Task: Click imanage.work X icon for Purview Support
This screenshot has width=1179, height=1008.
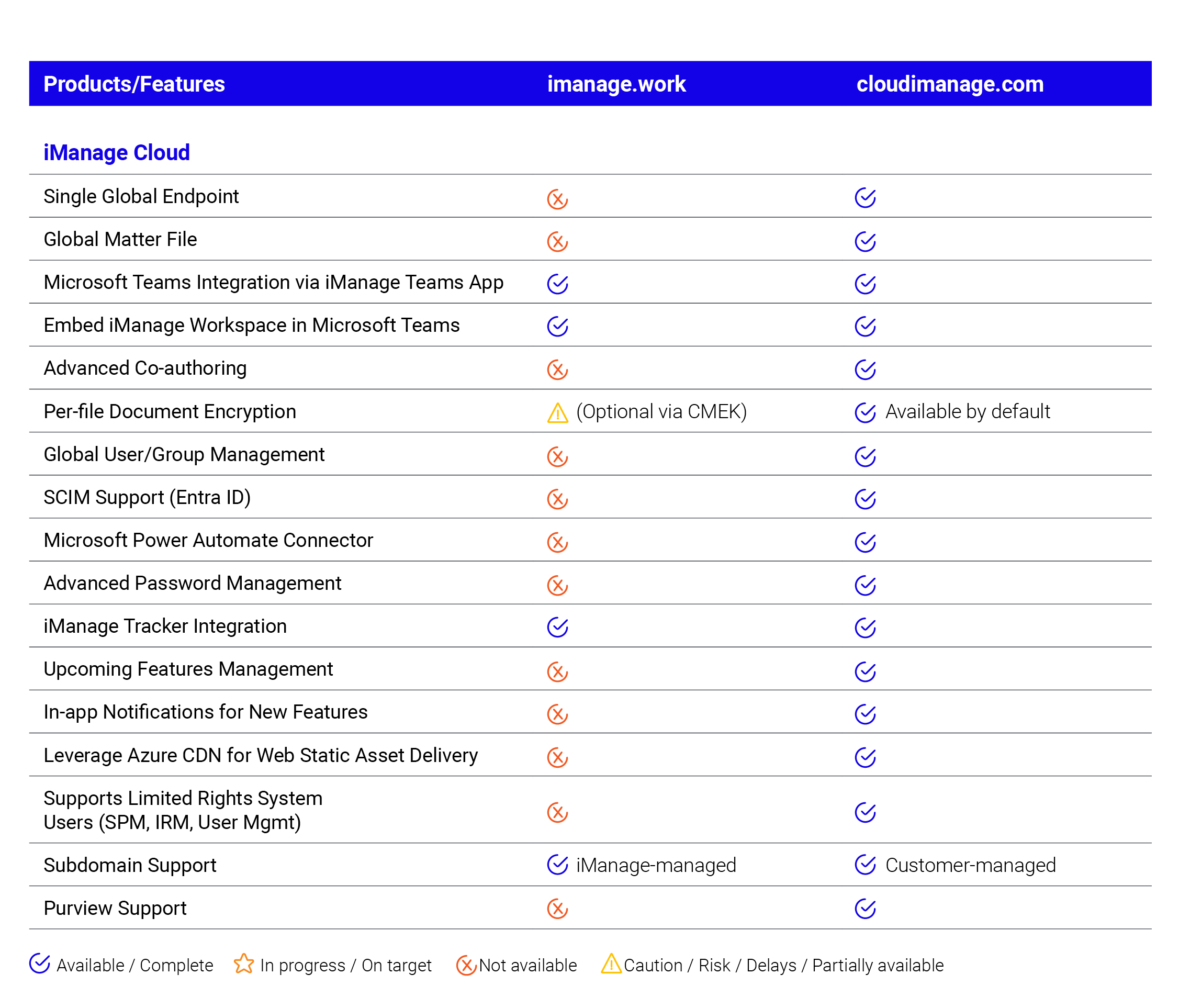Action: 557,909
